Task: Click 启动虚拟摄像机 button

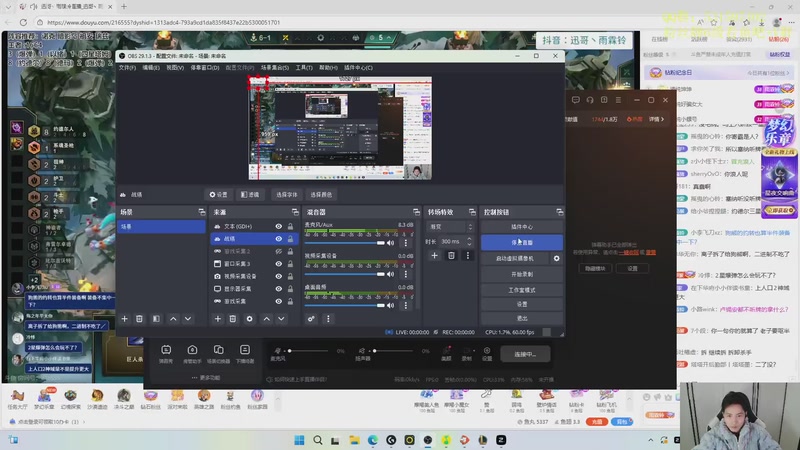Action: click(515, 259)
